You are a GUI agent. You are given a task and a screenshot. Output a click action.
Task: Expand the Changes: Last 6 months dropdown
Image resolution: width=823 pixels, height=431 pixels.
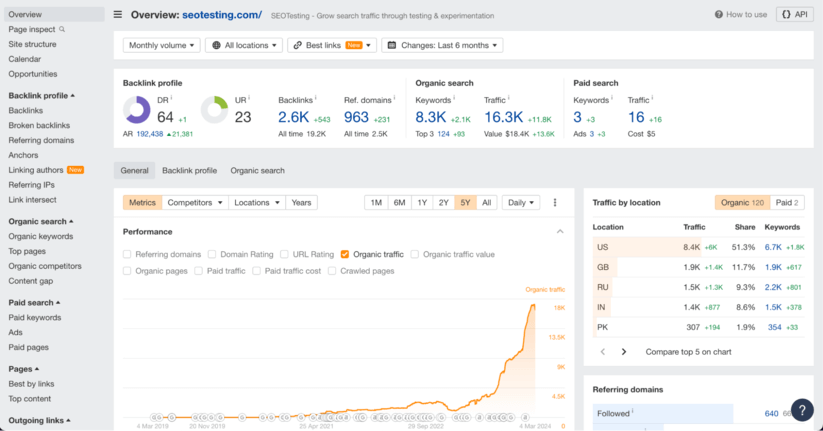[x=443, y=45]
